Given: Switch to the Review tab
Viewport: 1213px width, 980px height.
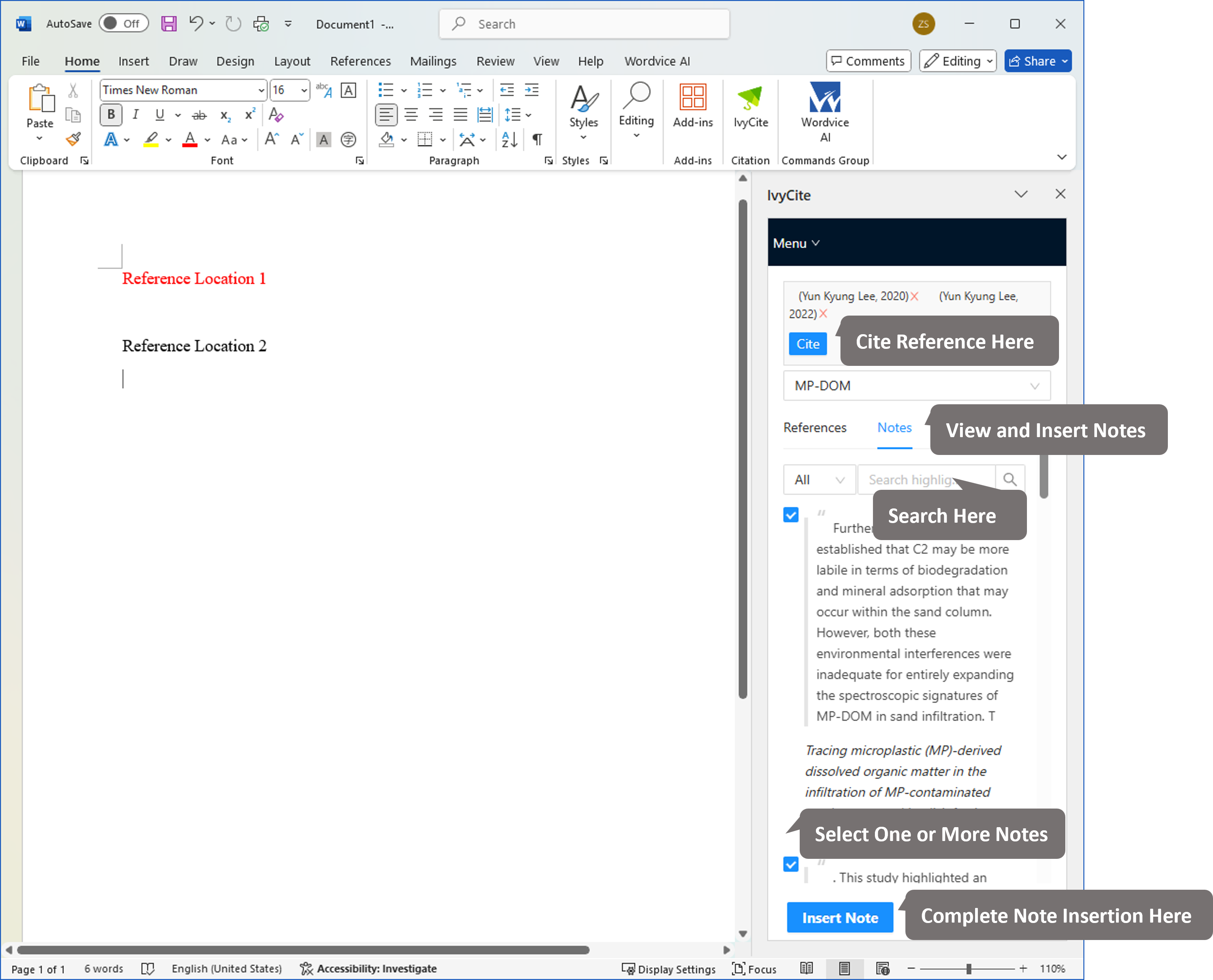Looking at the screenshot, I should pos(495,61).
